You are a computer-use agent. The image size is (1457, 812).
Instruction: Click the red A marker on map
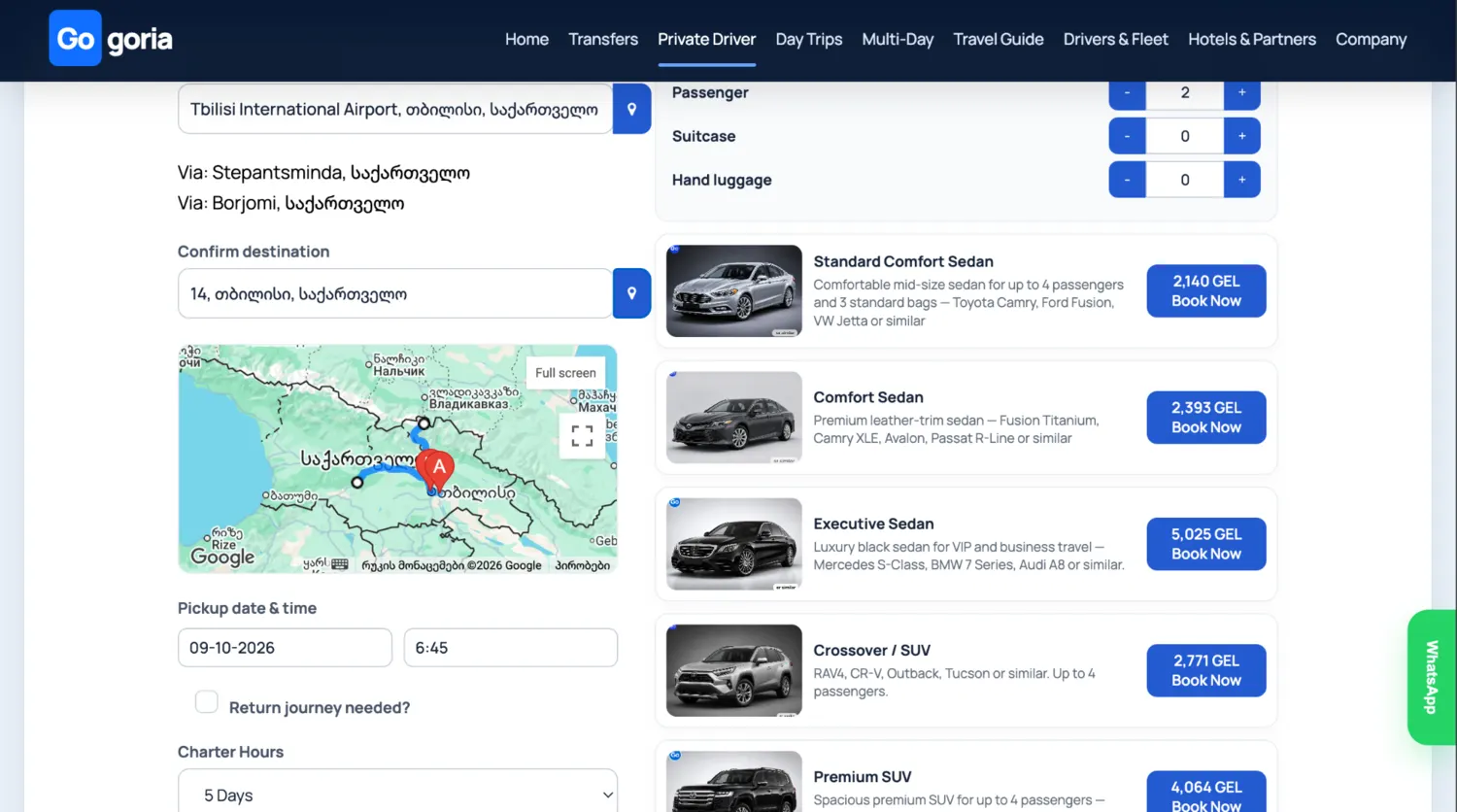coord(439,469)
